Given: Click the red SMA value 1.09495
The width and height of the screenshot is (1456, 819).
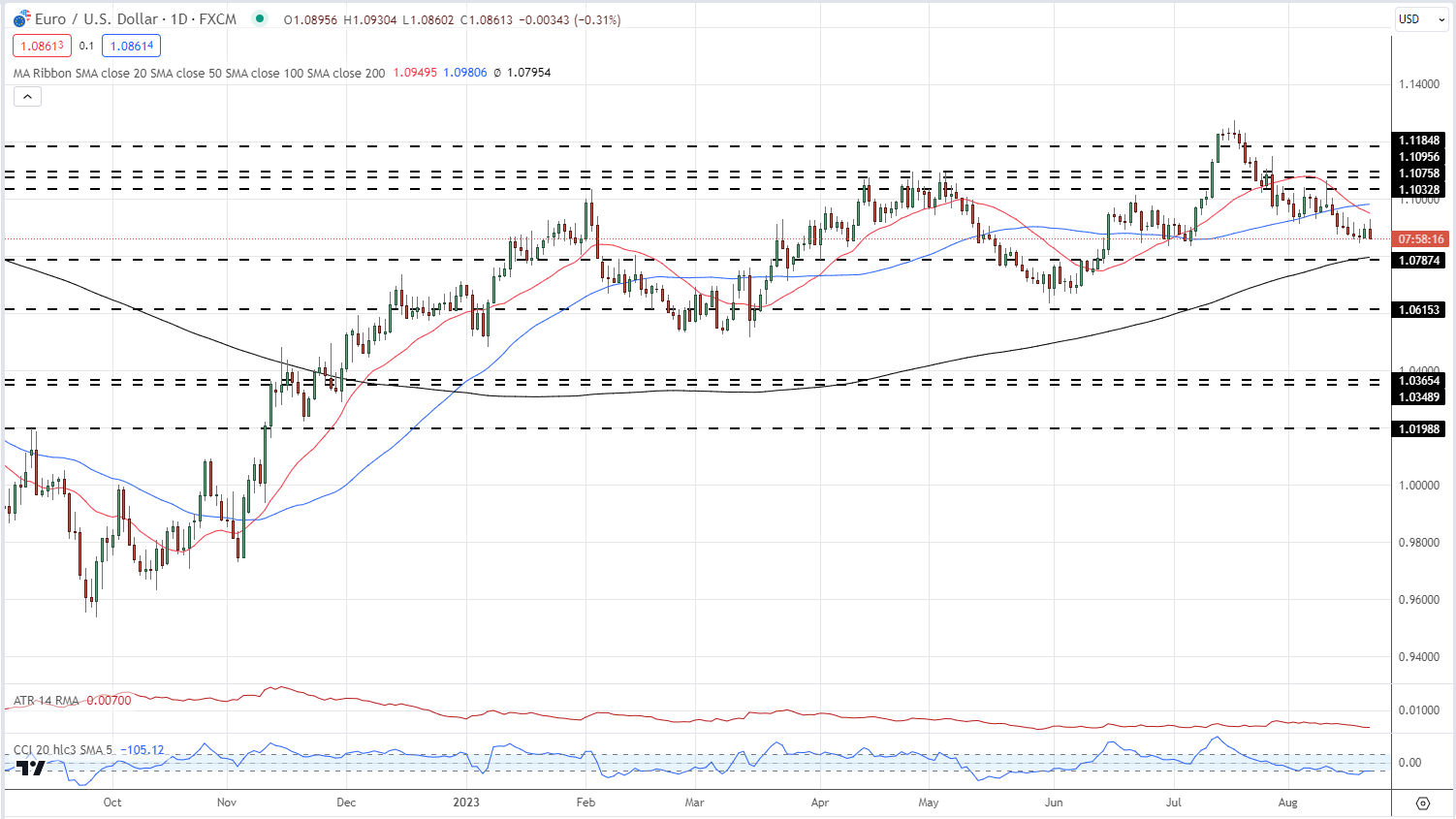Looking at the screenshot, I should click(x=415, y=73).
